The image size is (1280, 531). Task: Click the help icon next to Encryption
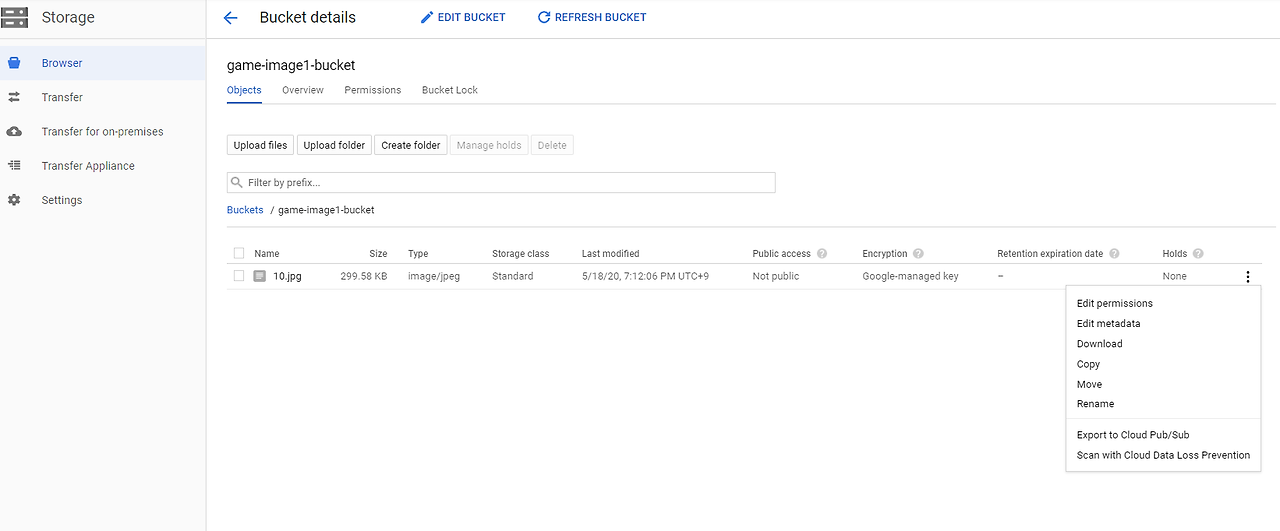(918, 254)
